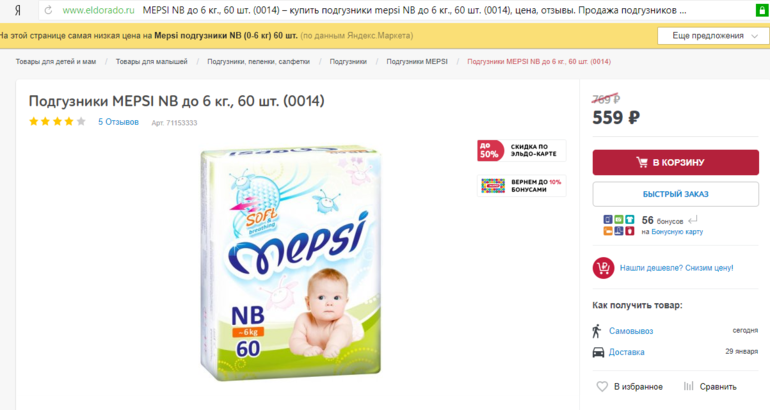Click the star rating of the product
The width and height of the screenshot is (770, 410).
(57, 122)
